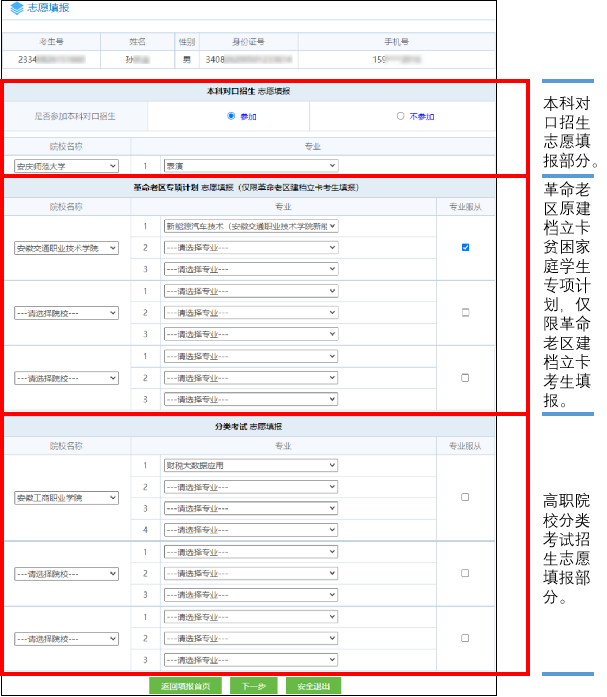
Task: Open the 新能源汽车技术 major dropdown
Action: (x=251, y=226)
